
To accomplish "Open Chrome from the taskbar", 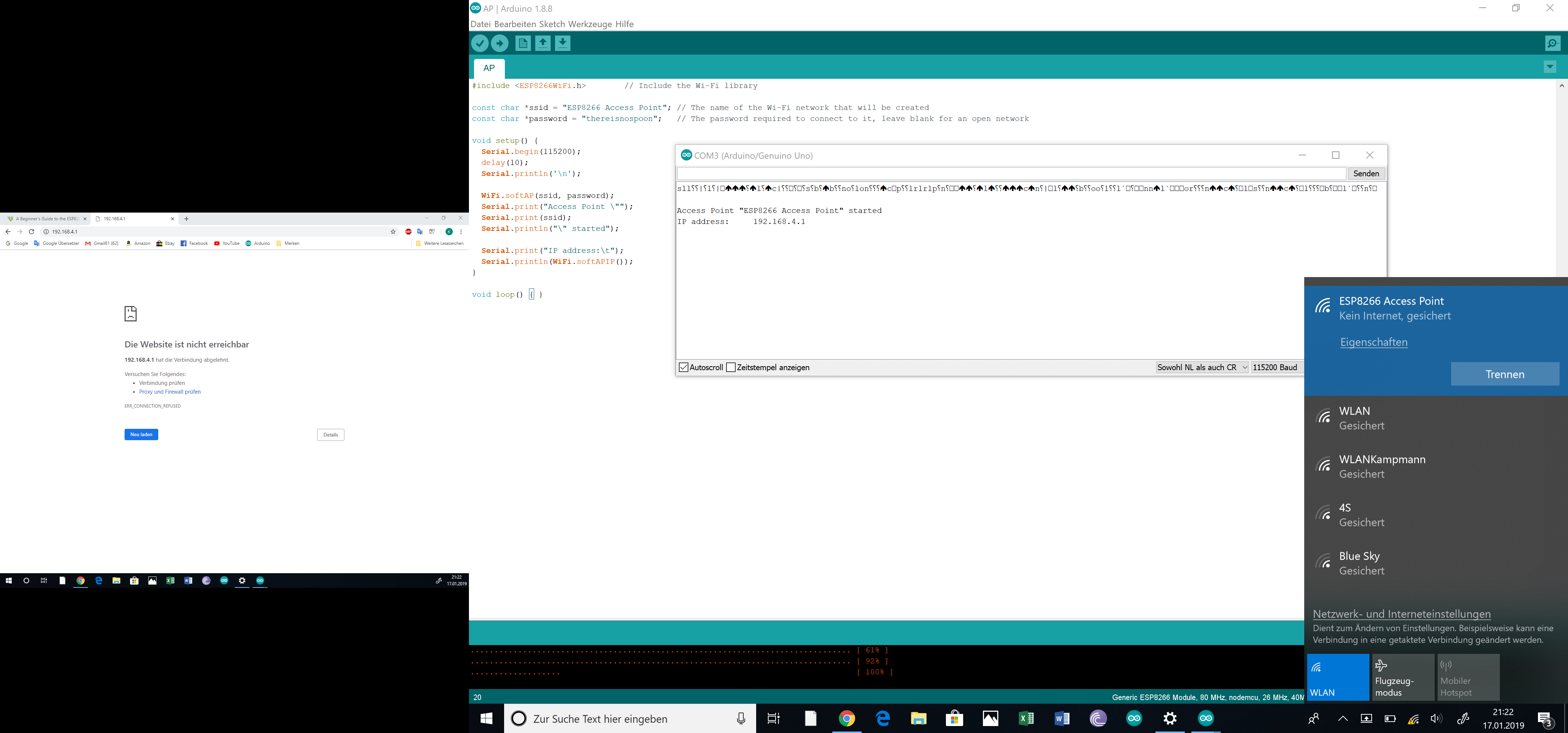I will pos(846,719).
